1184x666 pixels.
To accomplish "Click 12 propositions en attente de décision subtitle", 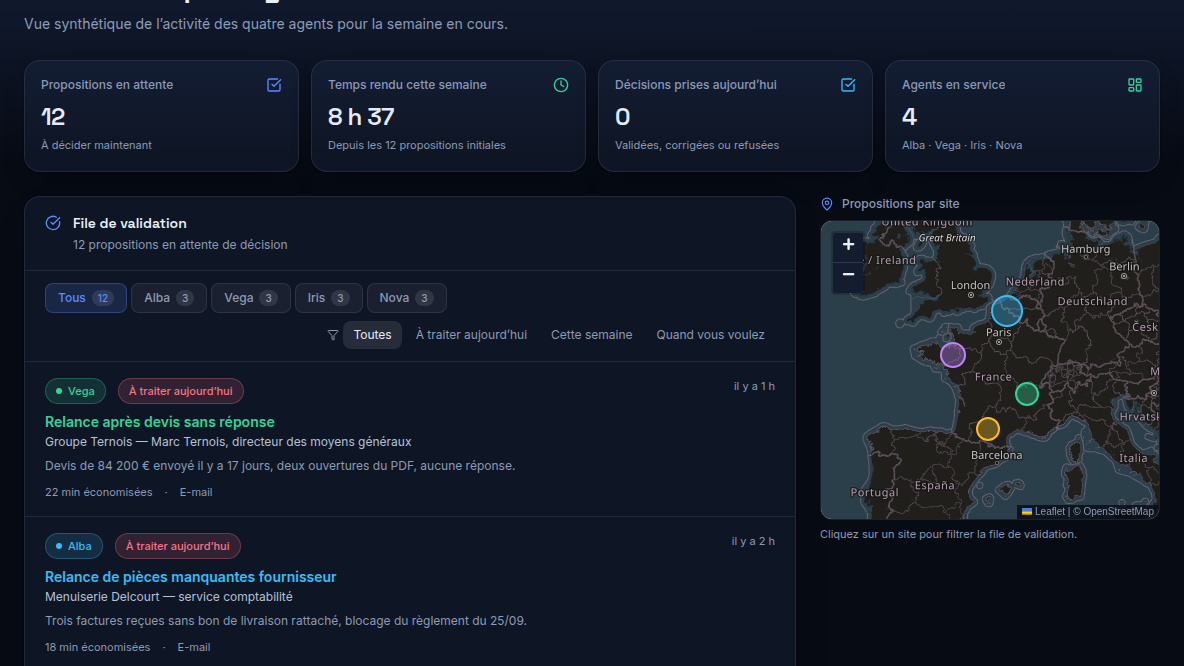I will pyautogui.click(x=180, y=245).
